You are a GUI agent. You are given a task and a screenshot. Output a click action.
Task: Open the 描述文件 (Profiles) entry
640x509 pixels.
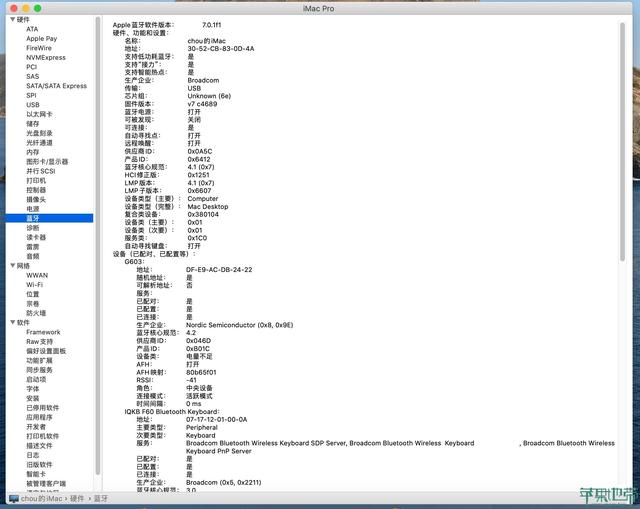pos(39,445)
